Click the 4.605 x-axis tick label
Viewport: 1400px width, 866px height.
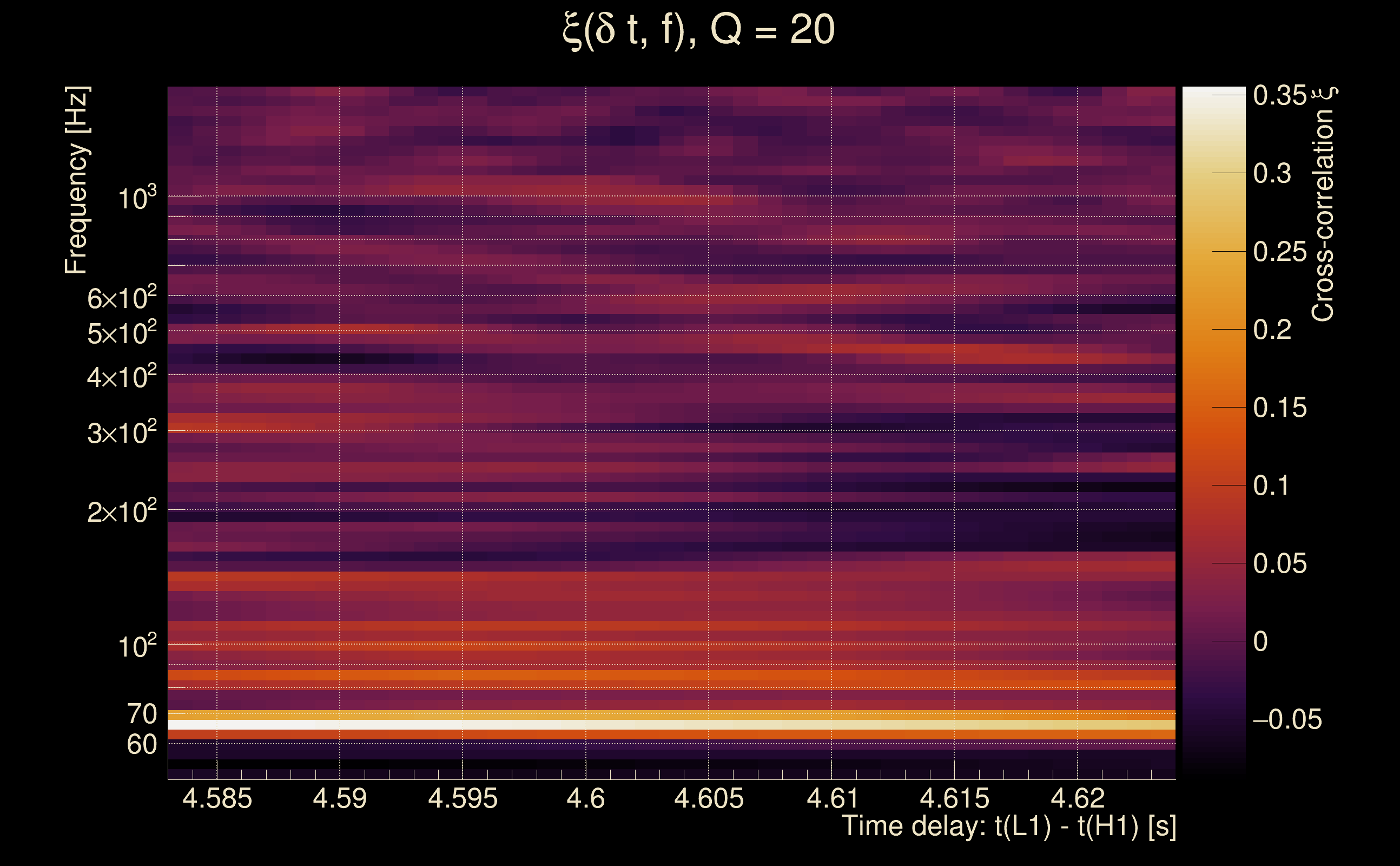pyautogui.click(x=709, y=798)
